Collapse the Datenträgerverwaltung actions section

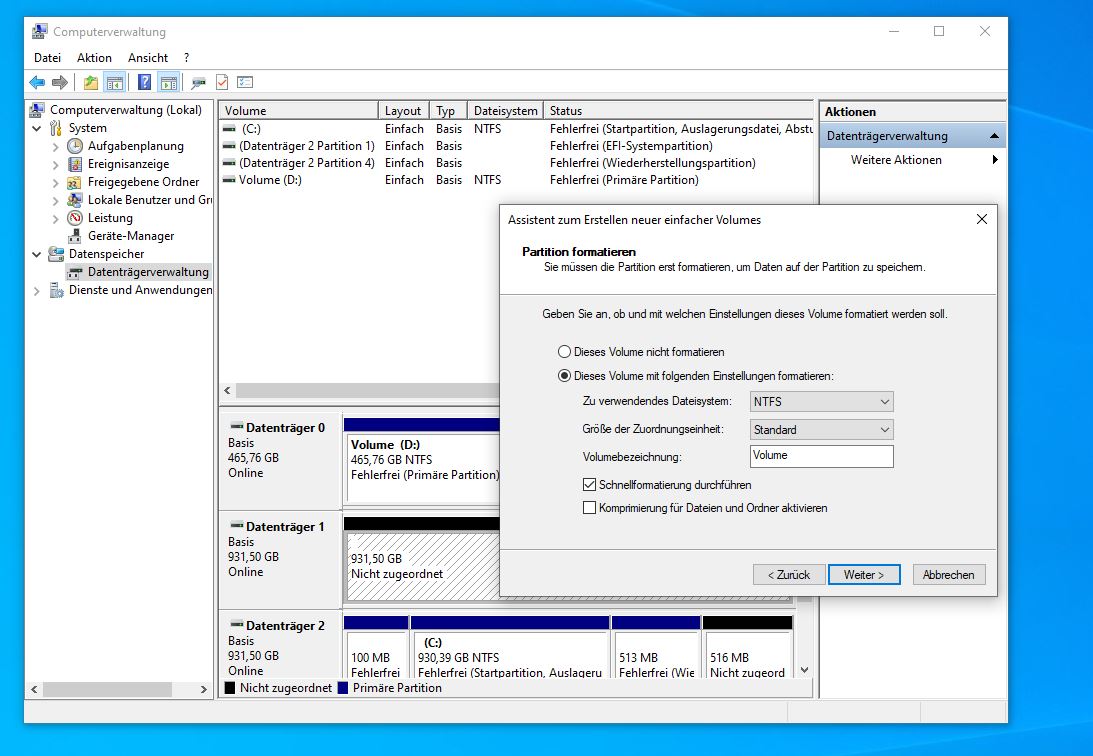(x=994, y=136)
